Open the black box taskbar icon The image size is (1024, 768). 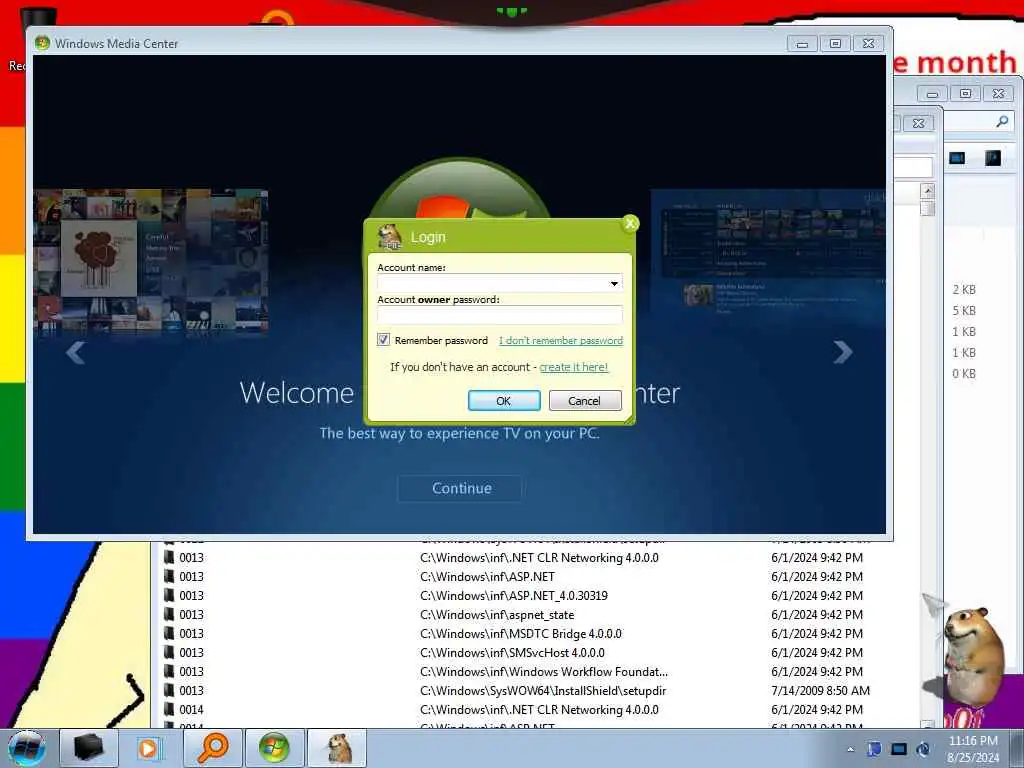88,748
